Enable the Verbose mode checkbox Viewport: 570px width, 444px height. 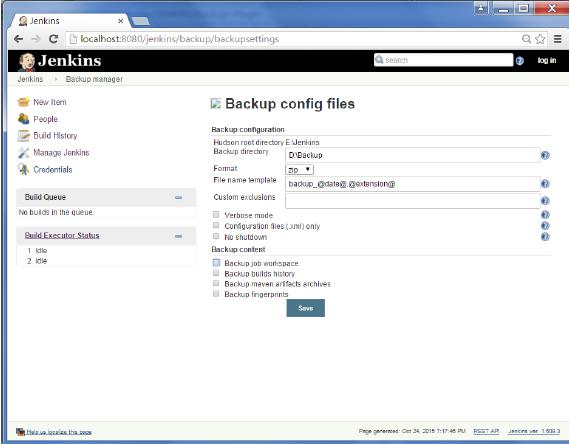[216, 215]
